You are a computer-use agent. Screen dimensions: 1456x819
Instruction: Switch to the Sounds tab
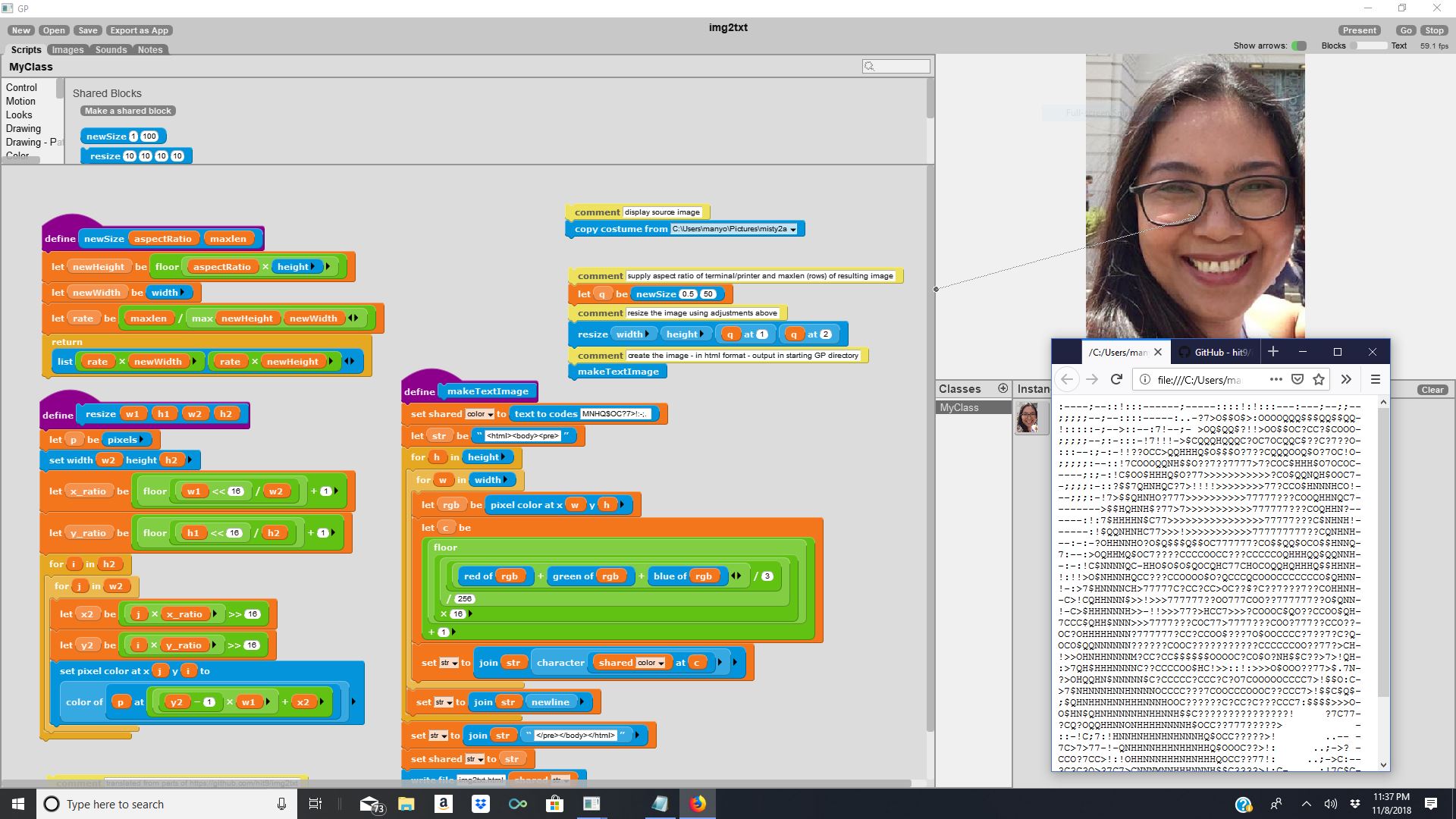coord(111,49)
